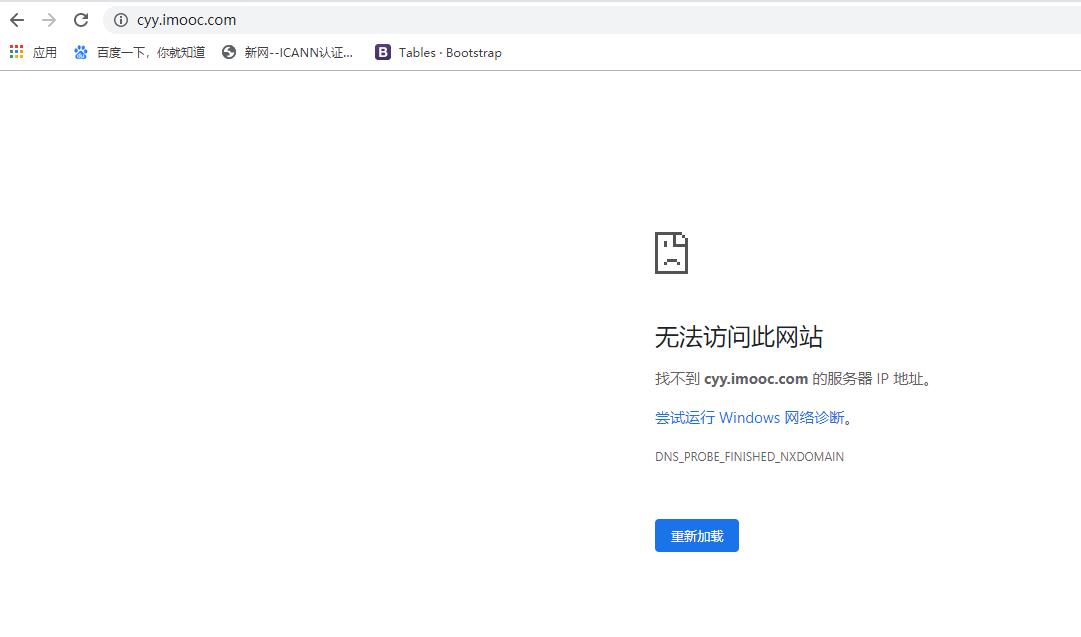Screen dimensions: 1081x637
Task: Open the 新网--ICANN认证 bookmark
Action: coord(299,52)
